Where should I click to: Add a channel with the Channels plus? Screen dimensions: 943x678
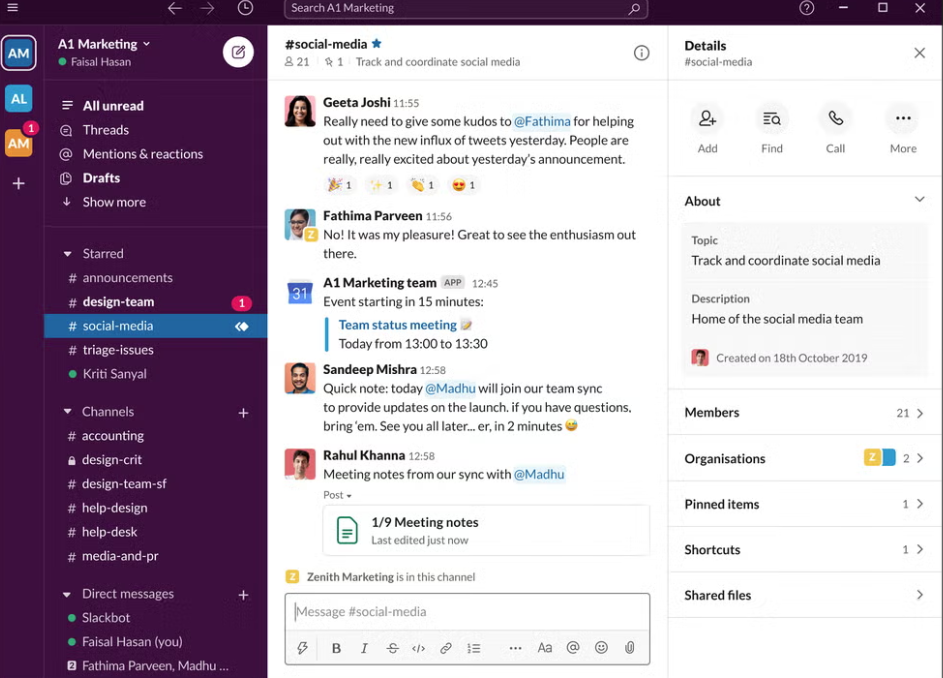click(x=243, y=413)
